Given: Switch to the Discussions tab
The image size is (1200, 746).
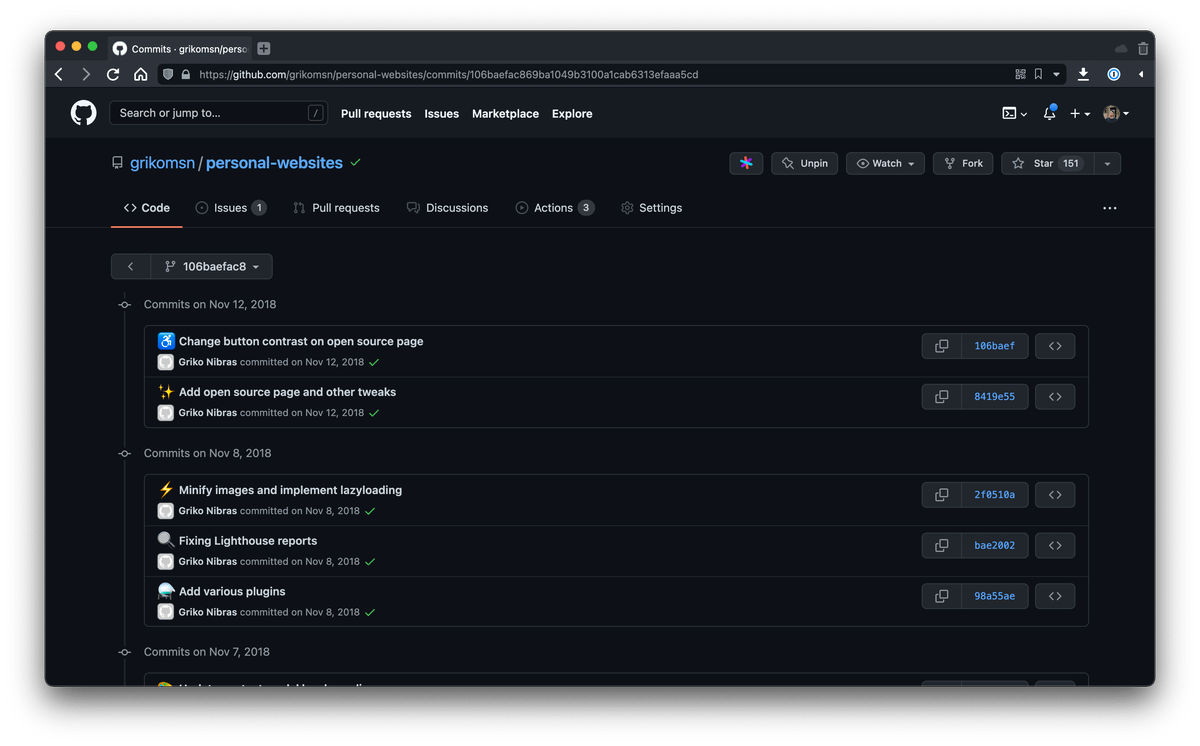Looking at the screenshot, I should coord(447,208).
